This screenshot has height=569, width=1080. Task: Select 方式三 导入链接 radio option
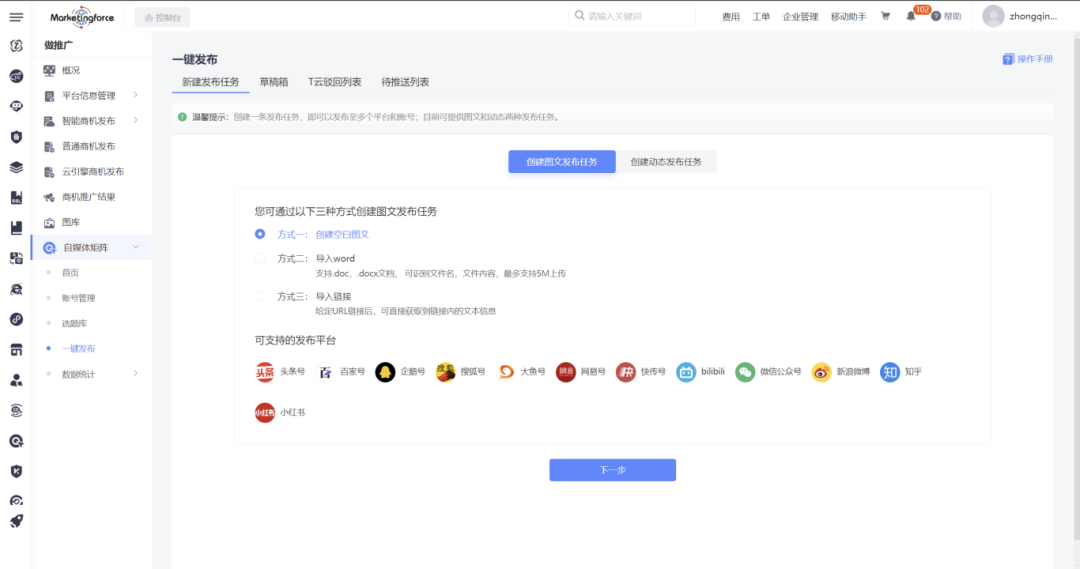(x=260, y=296)
